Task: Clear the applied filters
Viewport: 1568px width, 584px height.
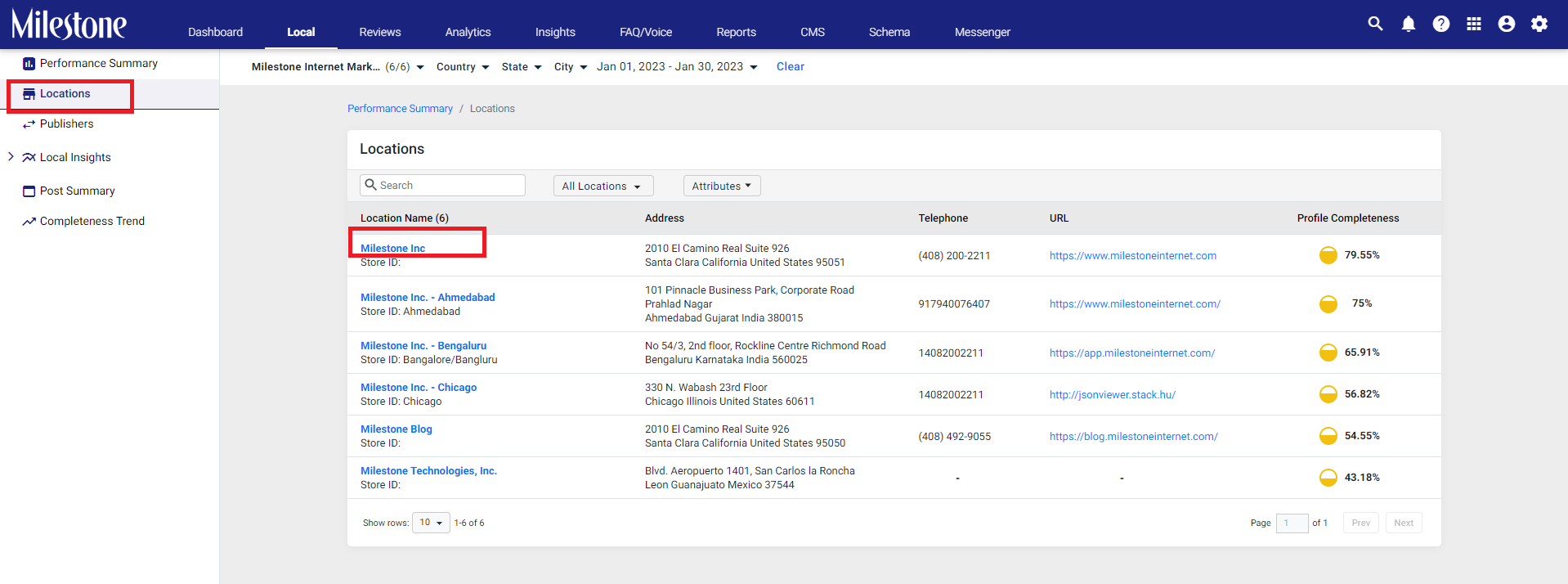Action: 791,67
